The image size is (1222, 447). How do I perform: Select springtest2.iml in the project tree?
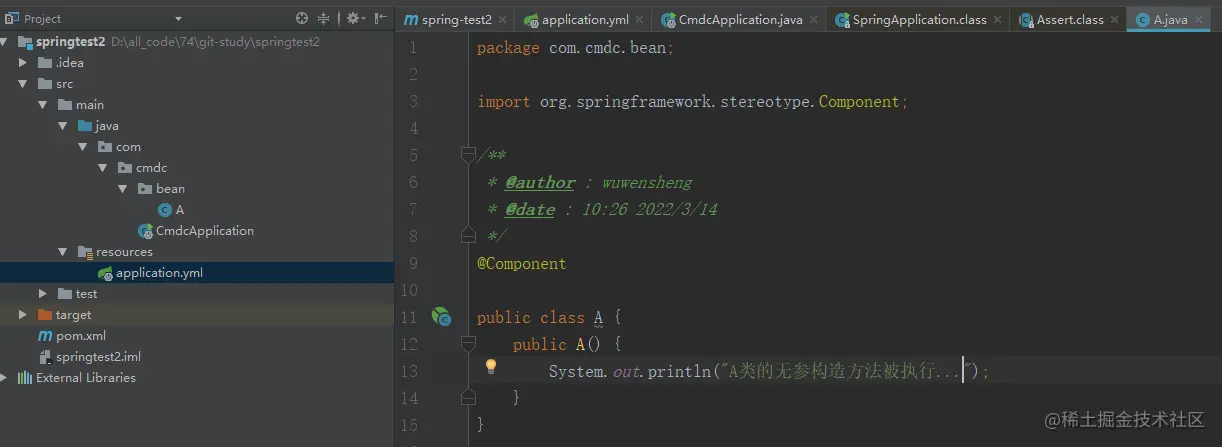pos(98,357)
